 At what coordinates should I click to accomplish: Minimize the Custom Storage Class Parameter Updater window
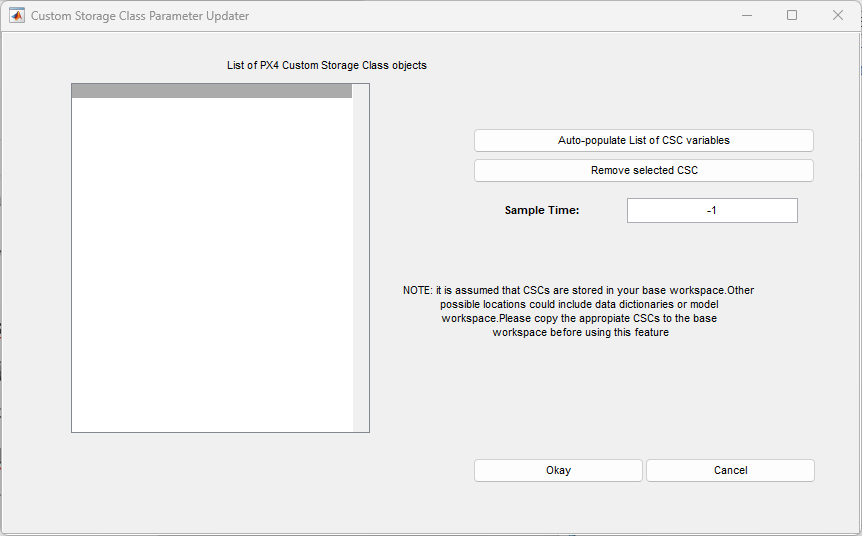tap(747, 15)
